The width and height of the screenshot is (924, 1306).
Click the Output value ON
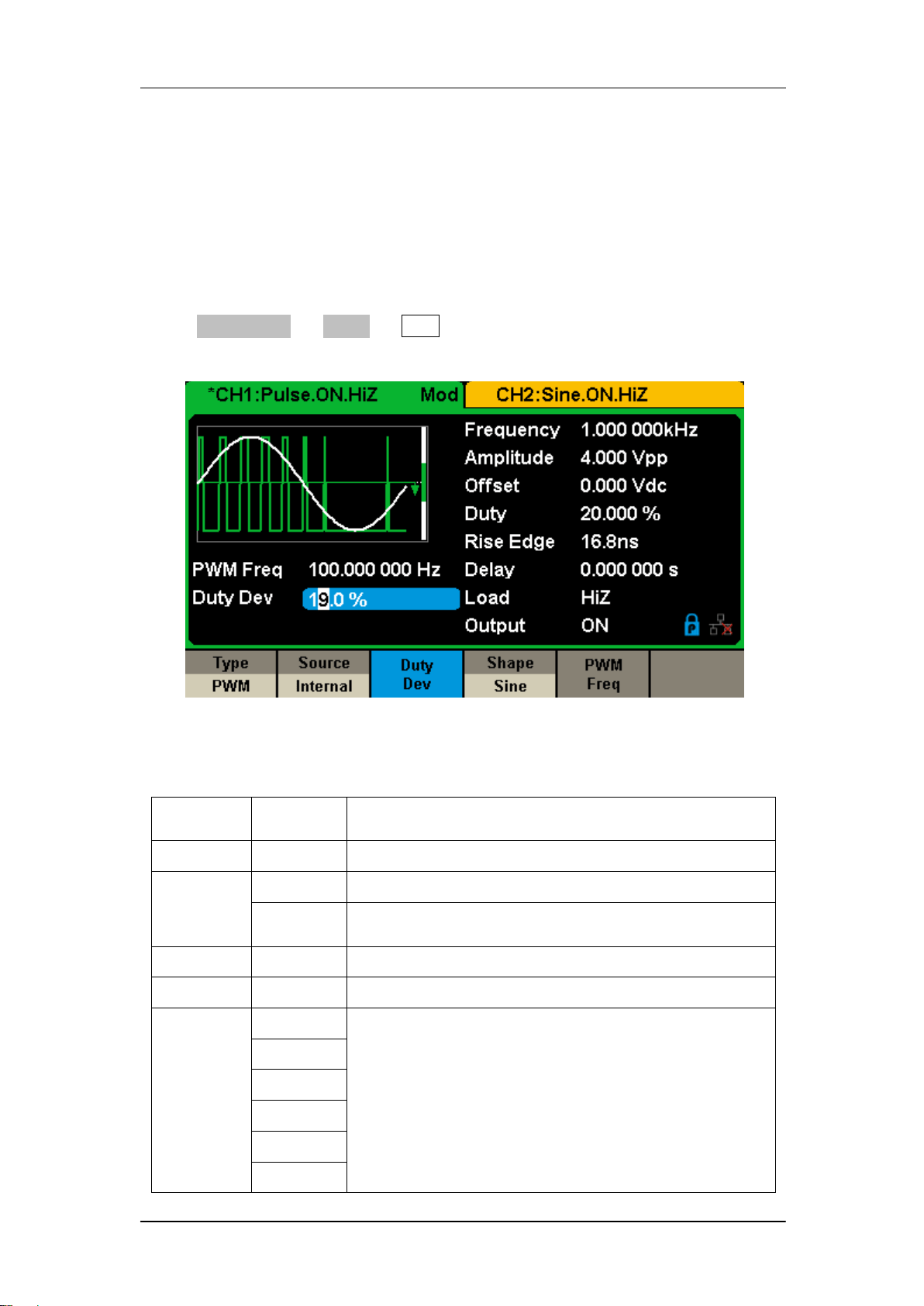[595, 625]
